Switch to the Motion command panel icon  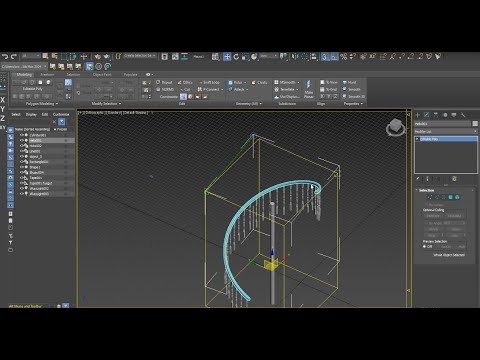(445, 115)
